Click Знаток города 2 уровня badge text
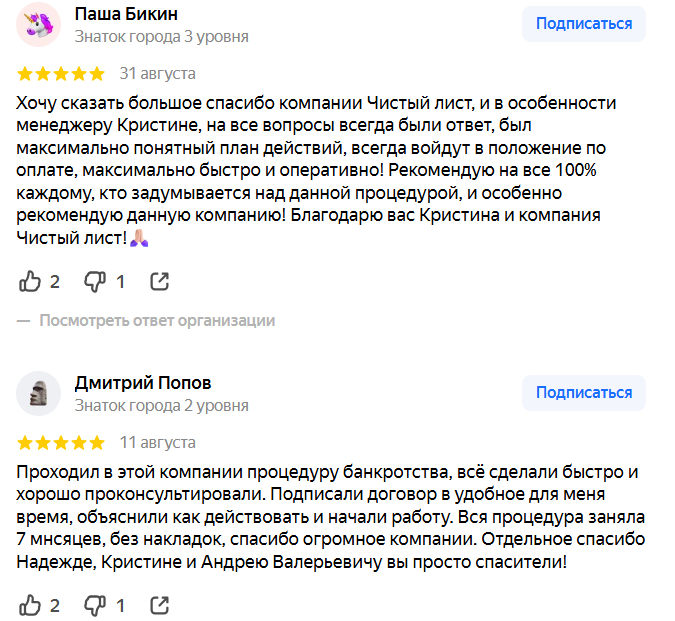Viewport: 675px width, 621px height. click(162, 406)
